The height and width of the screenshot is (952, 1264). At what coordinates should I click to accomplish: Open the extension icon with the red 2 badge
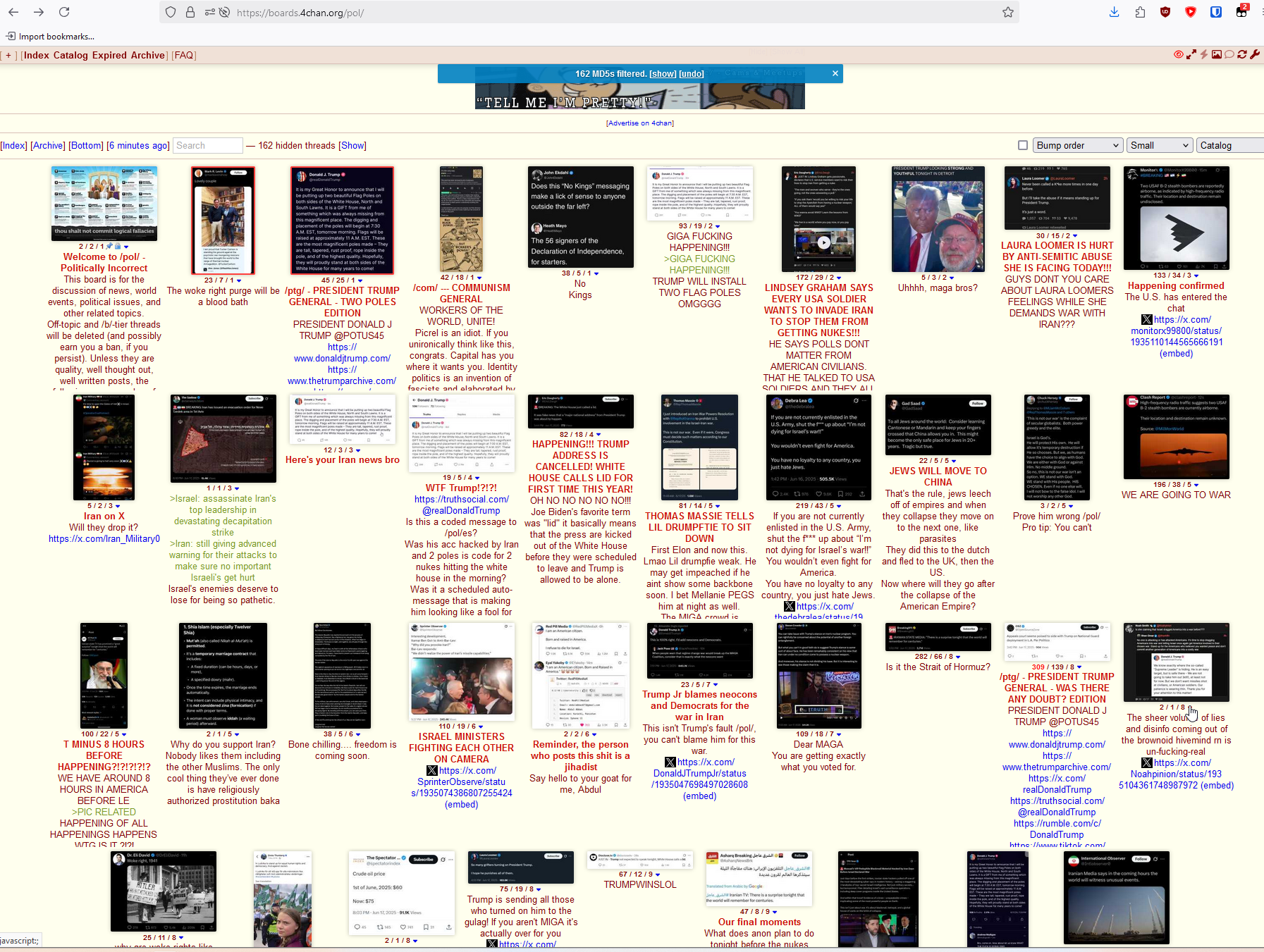pyautogui.click(x=1242, y=11)
